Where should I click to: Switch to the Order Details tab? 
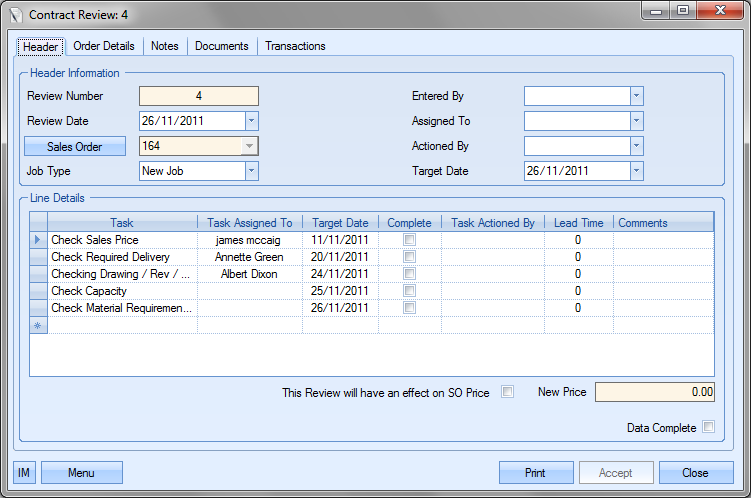tap(104, 46)
